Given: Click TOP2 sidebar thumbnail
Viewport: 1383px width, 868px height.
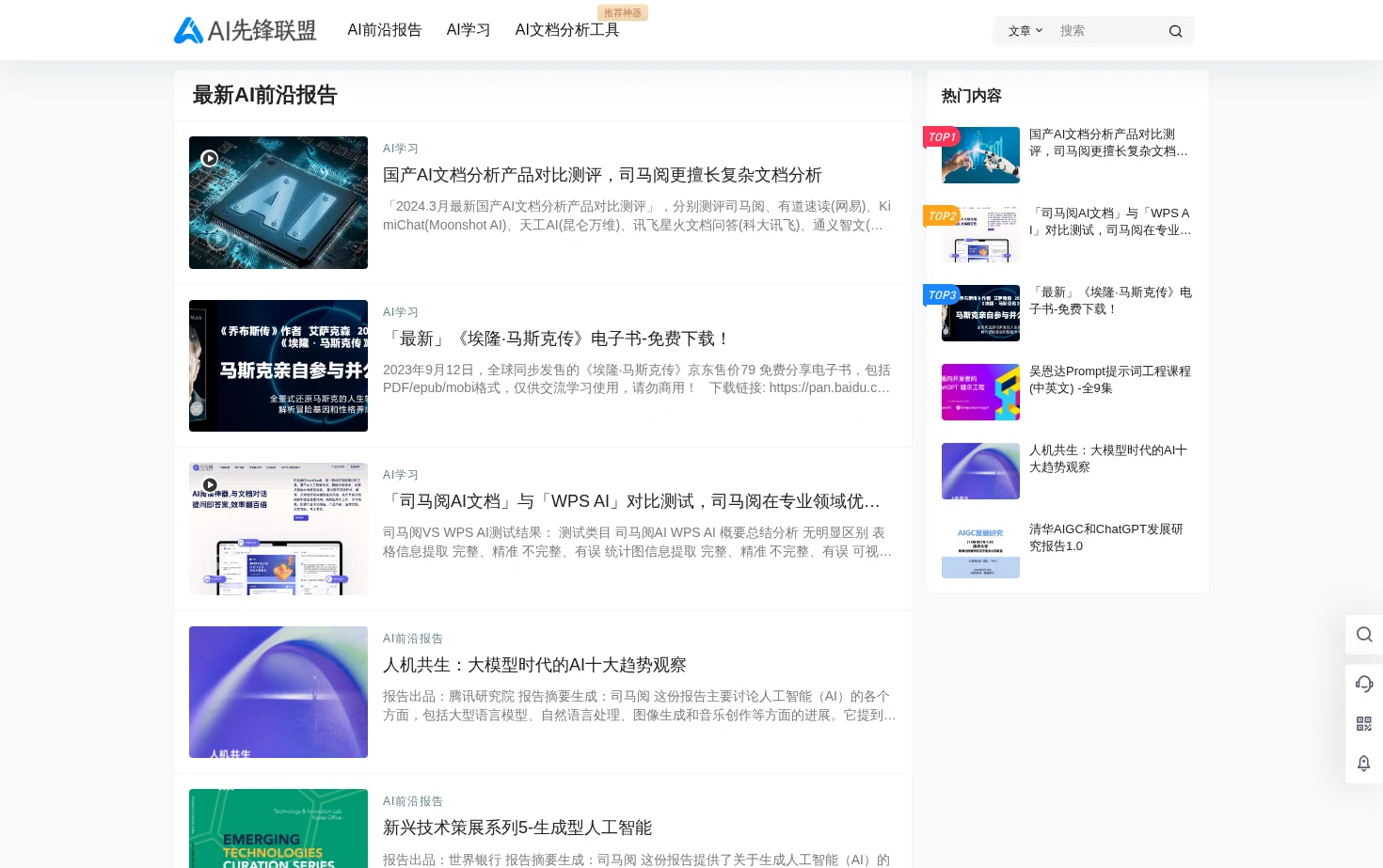Looking at the screenshot, I should pyautogui.click(x=980, y=234).
